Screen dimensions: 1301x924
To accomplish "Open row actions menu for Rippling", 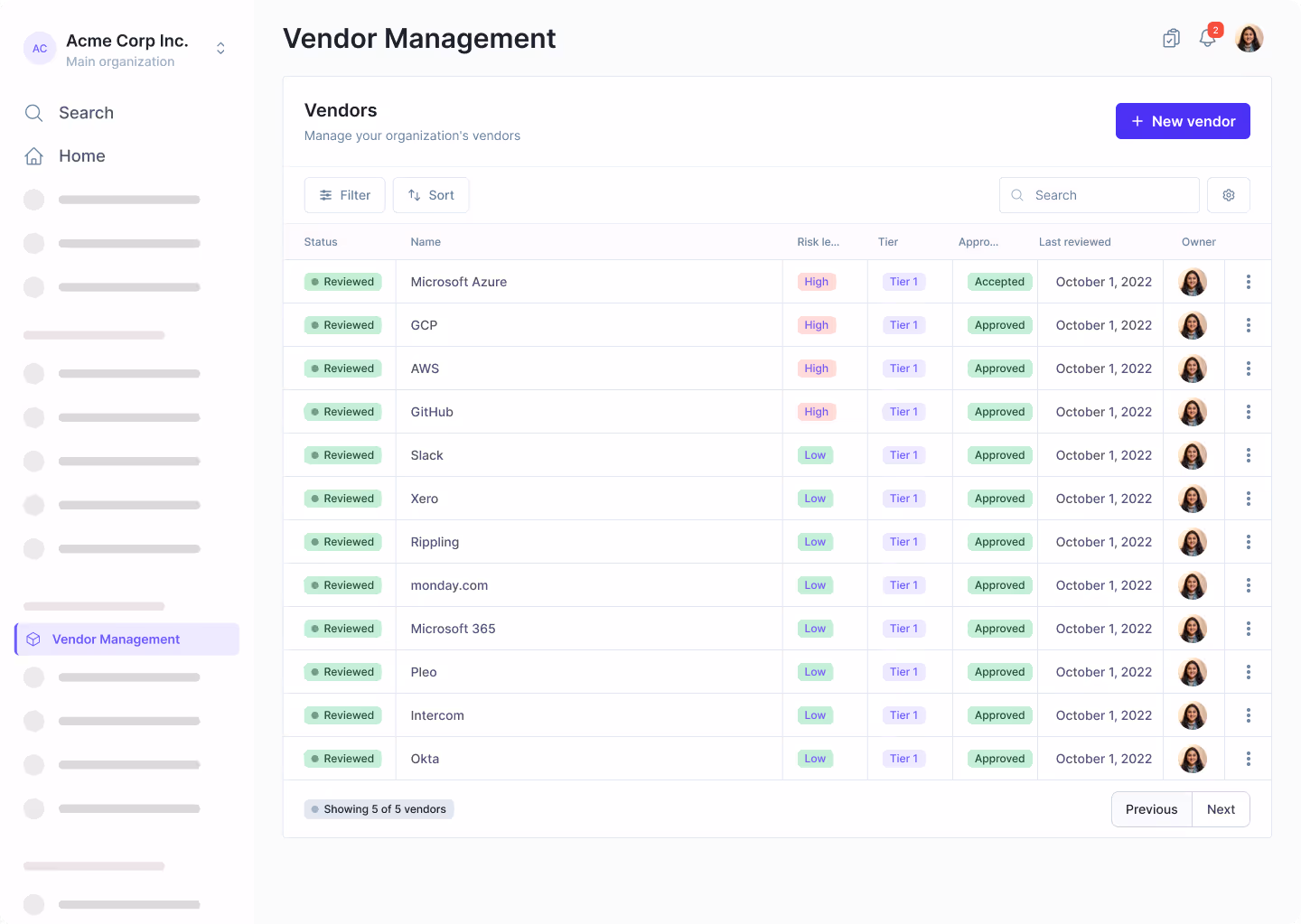I will (1249, 542).
